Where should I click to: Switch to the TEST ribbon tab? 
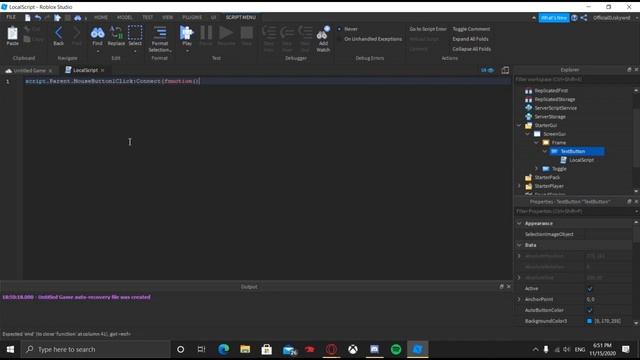(147, 18)
